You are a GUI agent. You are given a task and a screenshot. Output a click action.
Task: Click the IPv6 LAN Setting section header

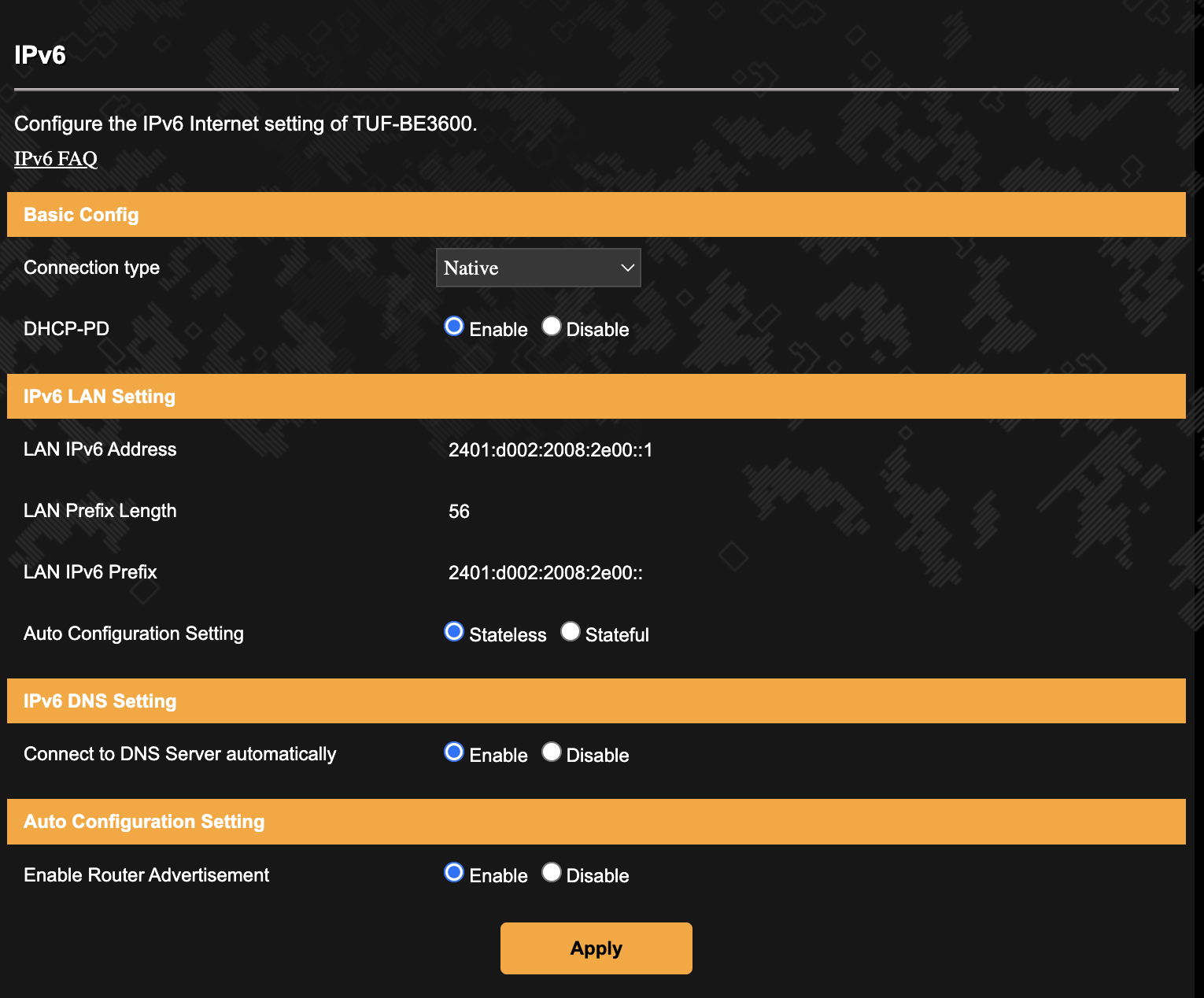99,397
